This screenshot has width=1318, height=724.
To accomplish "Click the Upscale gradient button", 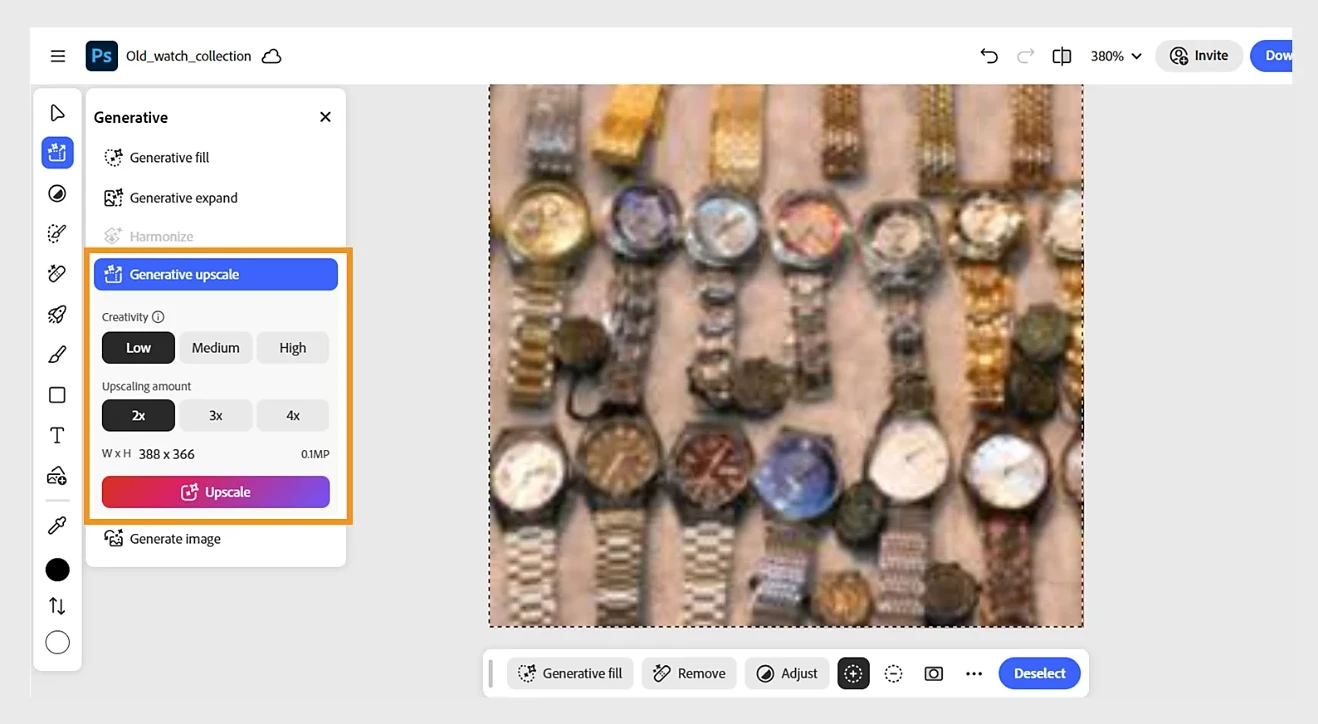I will click(x=216, y=492).
